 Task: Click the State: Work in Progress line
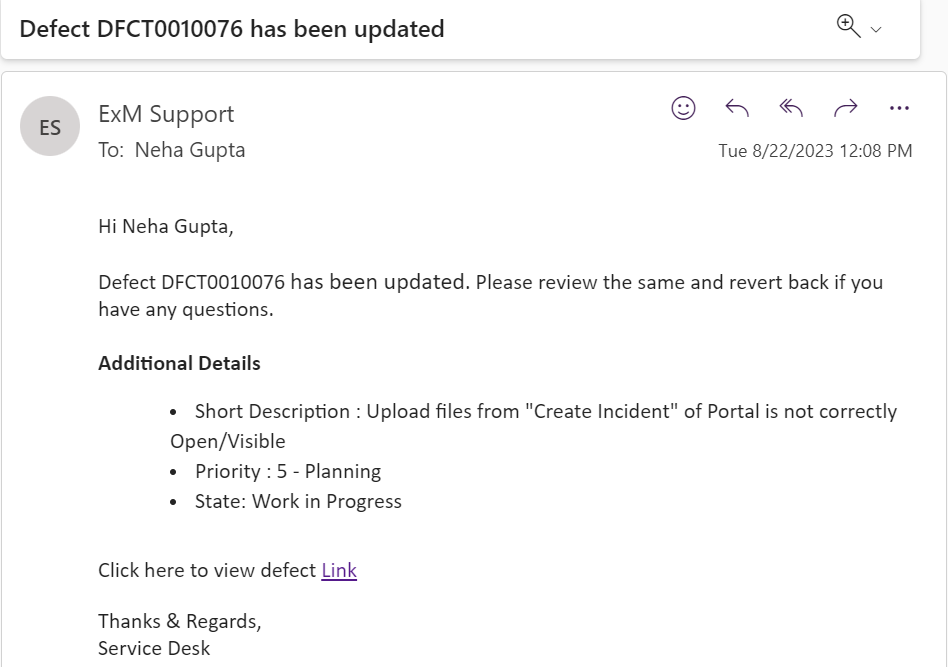pos(298,501)
